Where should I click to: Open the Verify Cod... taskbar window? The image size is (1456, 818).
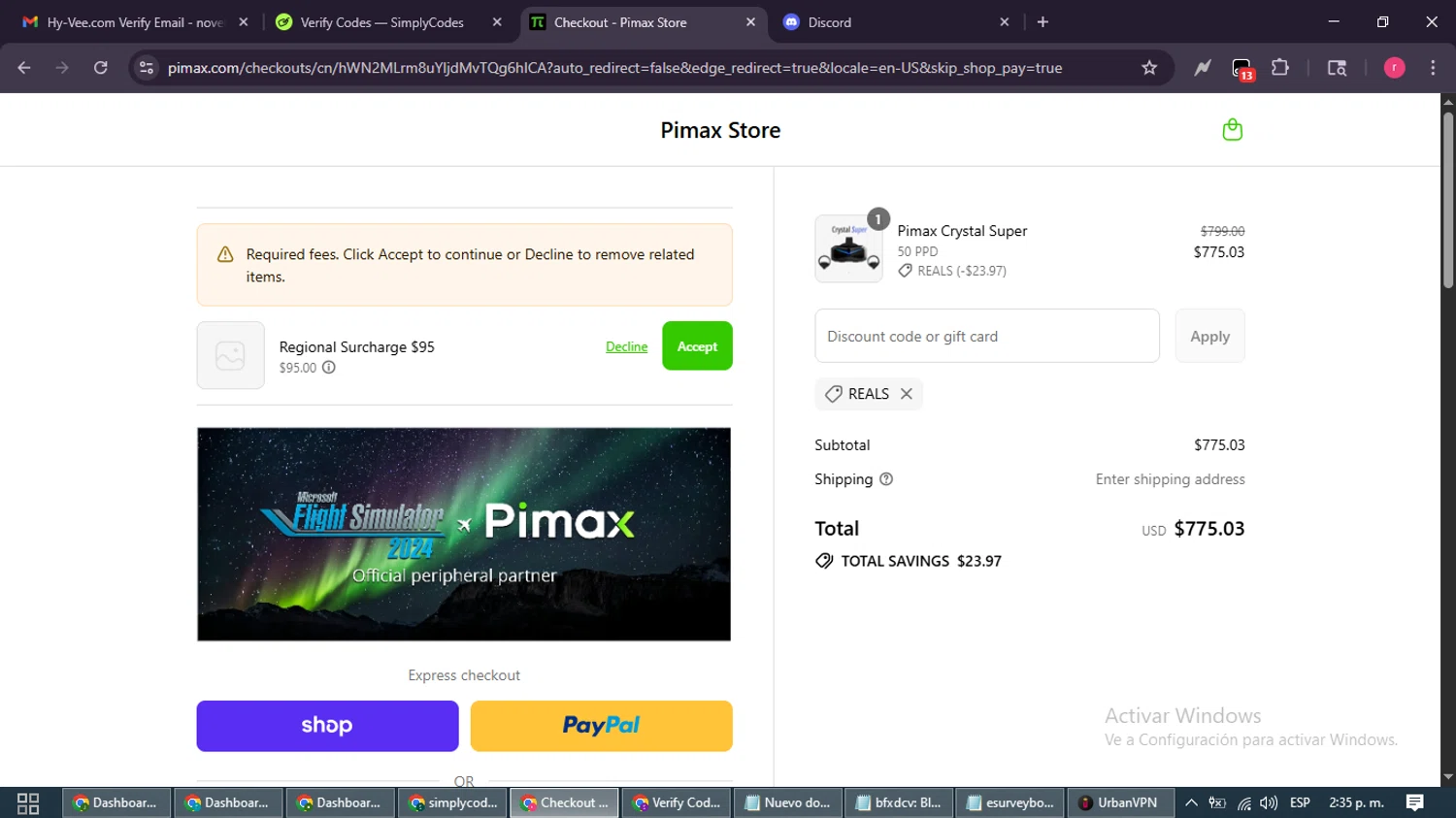coord(676,803)
